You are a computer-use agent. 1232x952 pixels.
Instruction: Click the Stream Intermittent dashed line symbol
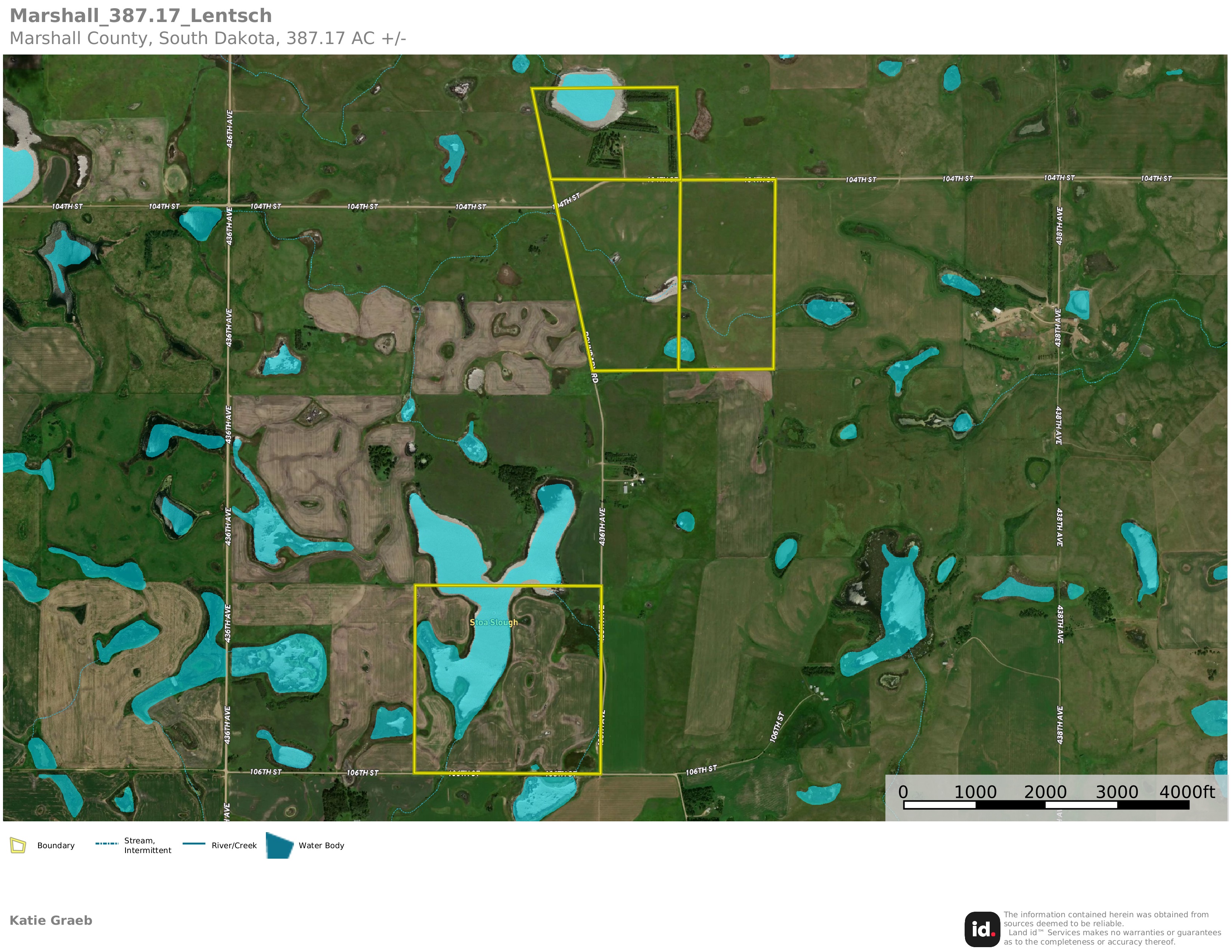[x=106, y=844]
